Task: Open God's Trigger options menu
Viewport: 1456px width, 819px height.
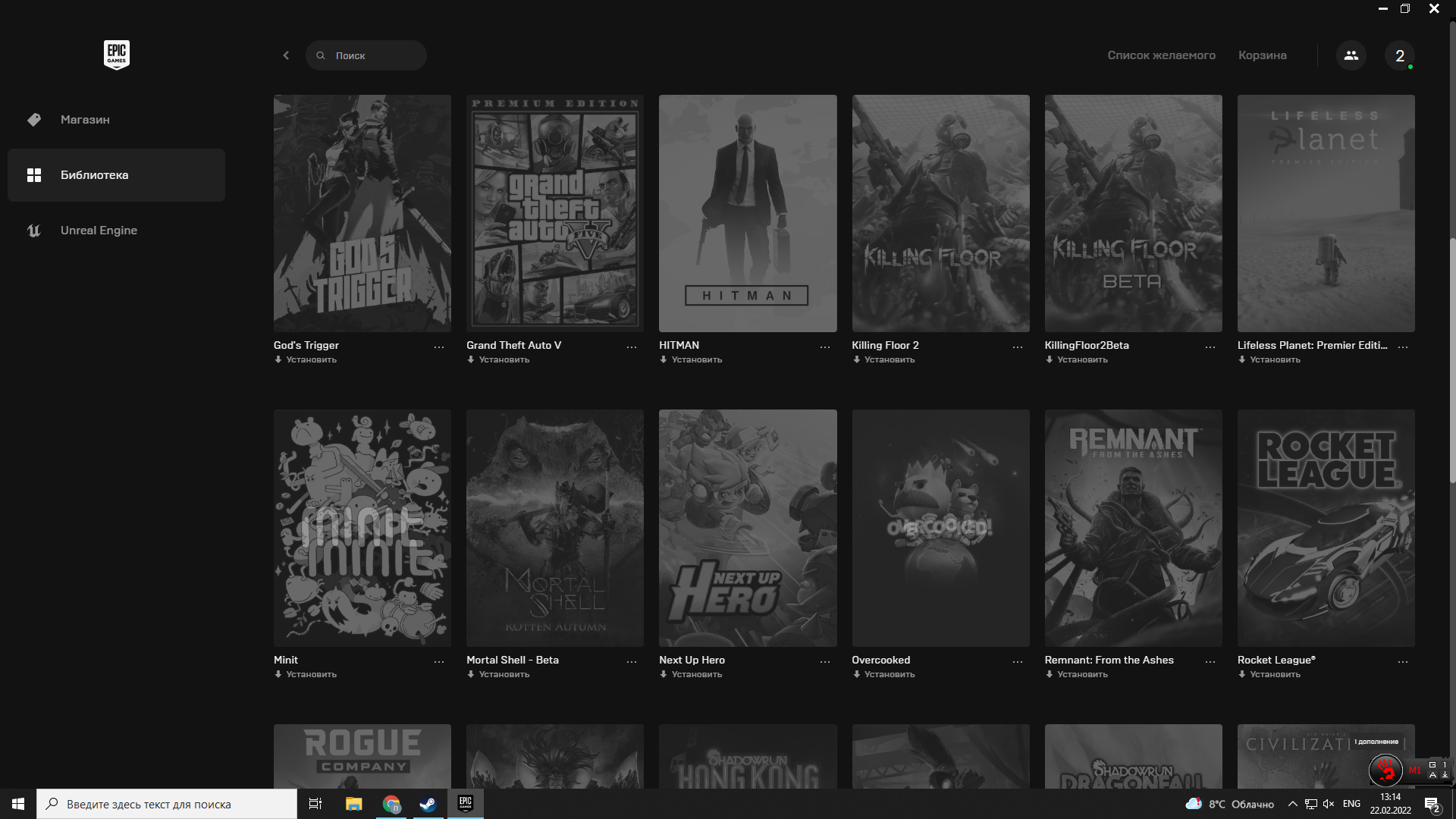Action: tap(439, 347)
